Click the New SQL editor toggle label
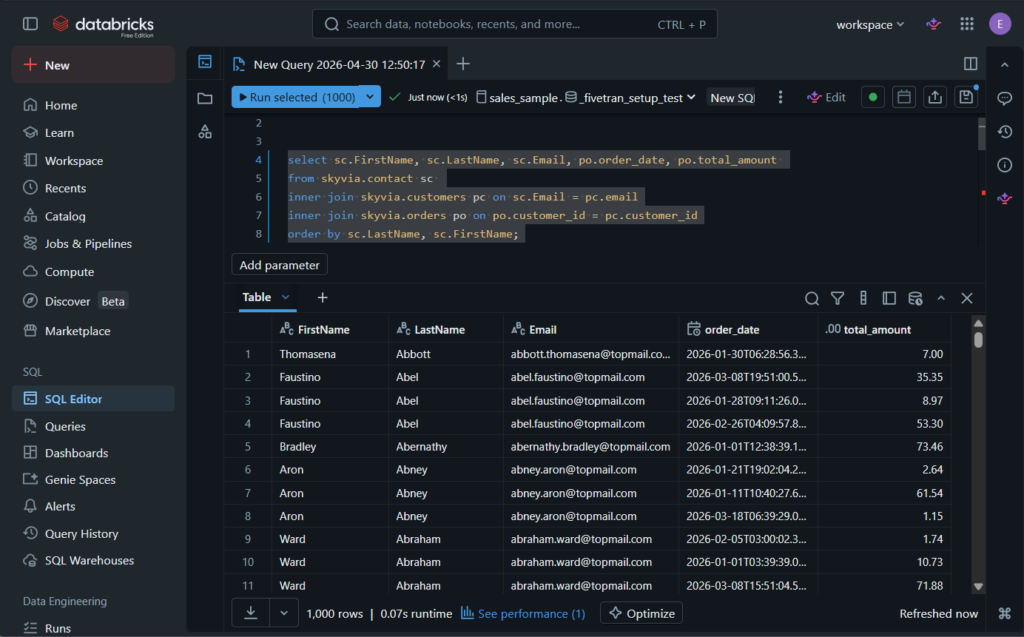 [732, 97]
